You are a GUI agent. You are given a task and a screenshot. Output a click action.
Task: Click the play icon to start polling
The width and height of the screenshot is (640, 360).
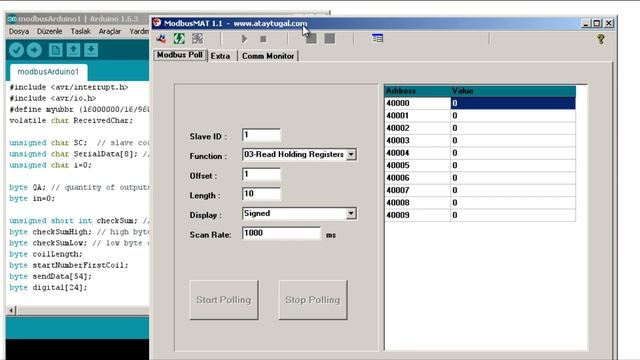[244, 39]
